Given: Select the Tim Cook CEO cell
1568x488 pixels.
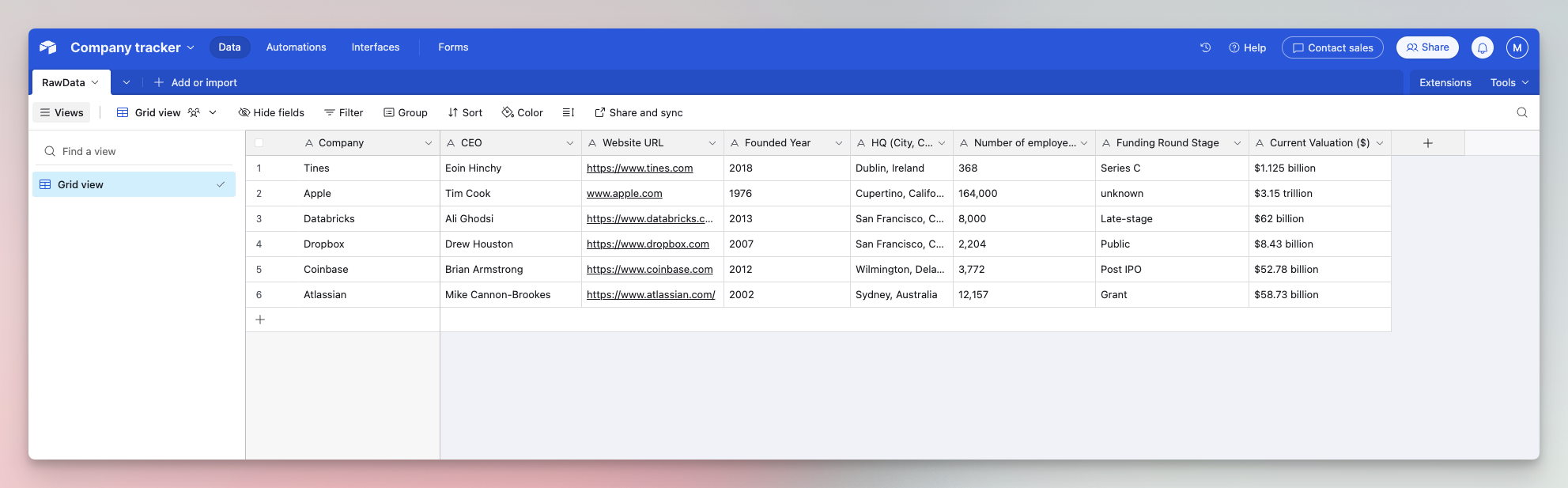Looking at the screenshot, I should pos(511,194).
